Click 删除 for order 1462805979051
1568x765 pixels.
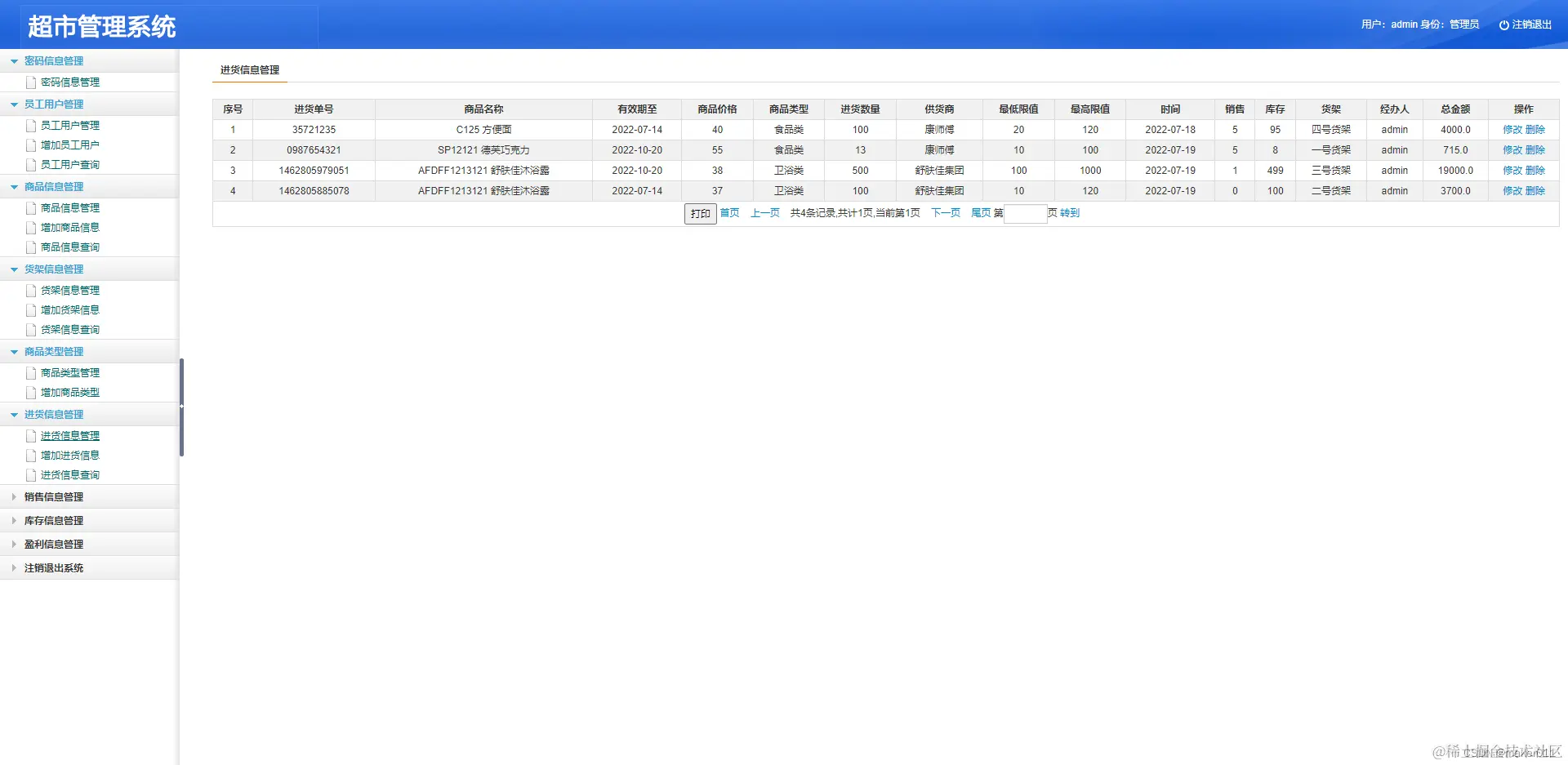(1535, 171)
